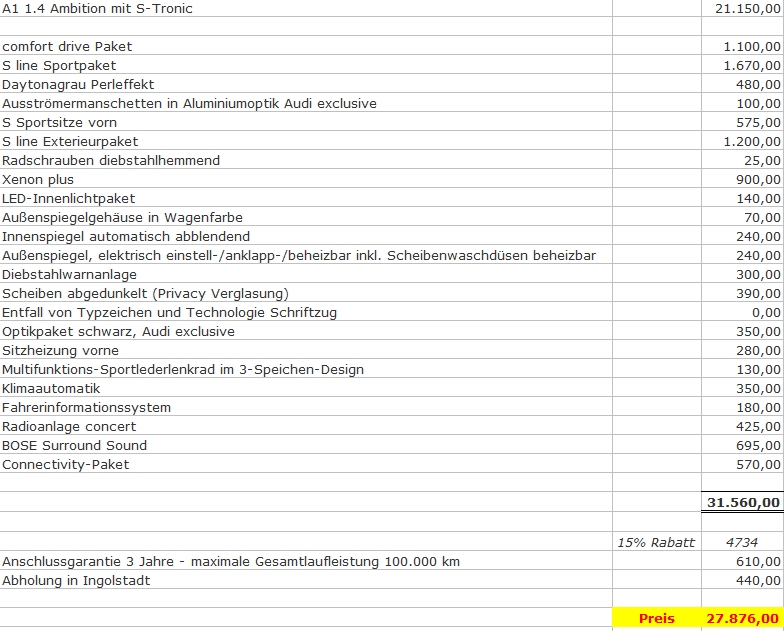Click the final price 27.876,00
This screenshot has width=784, height=631.
click(742, 618)
